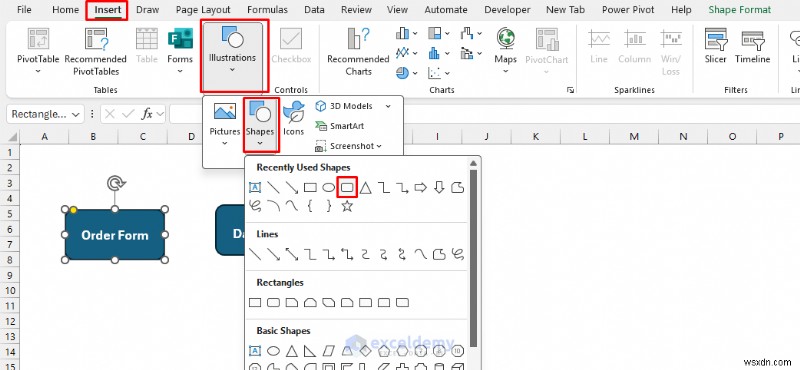Pick the five-point star in Recently Used Shapes
The width and height of the screenshot is (800, 370).
point(347,206)
